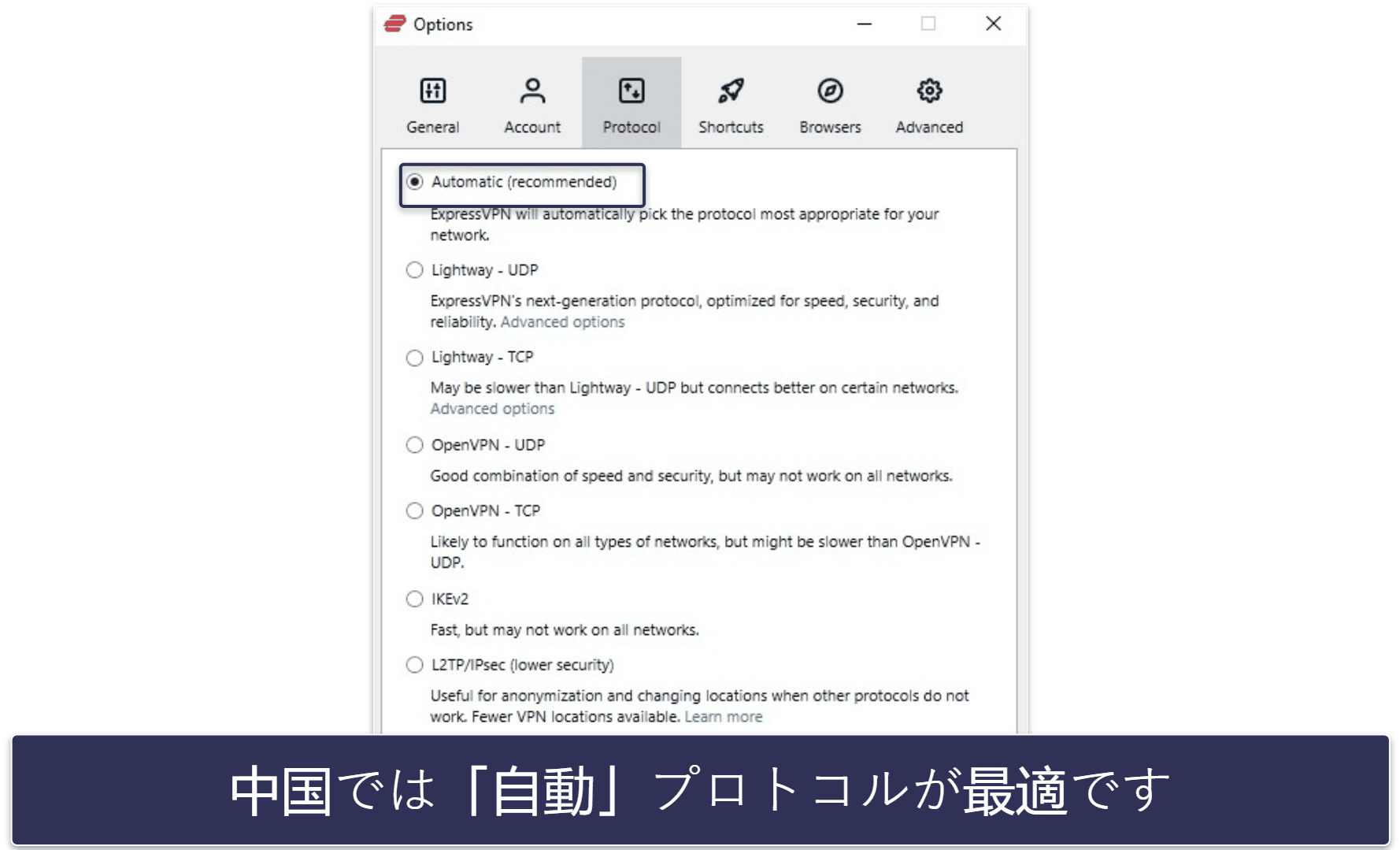Image resolution: width=1400 pixels, height=850 pixels.
Task: Open the Account person icon
Action: click(x=532, y=91)
